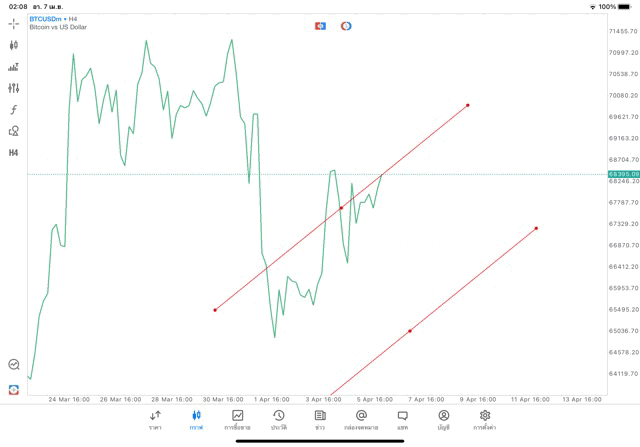Screen dimensions: 640x447
Task: Open the indicators list icon
Action: pyautogui.click(x=14, y=67)
